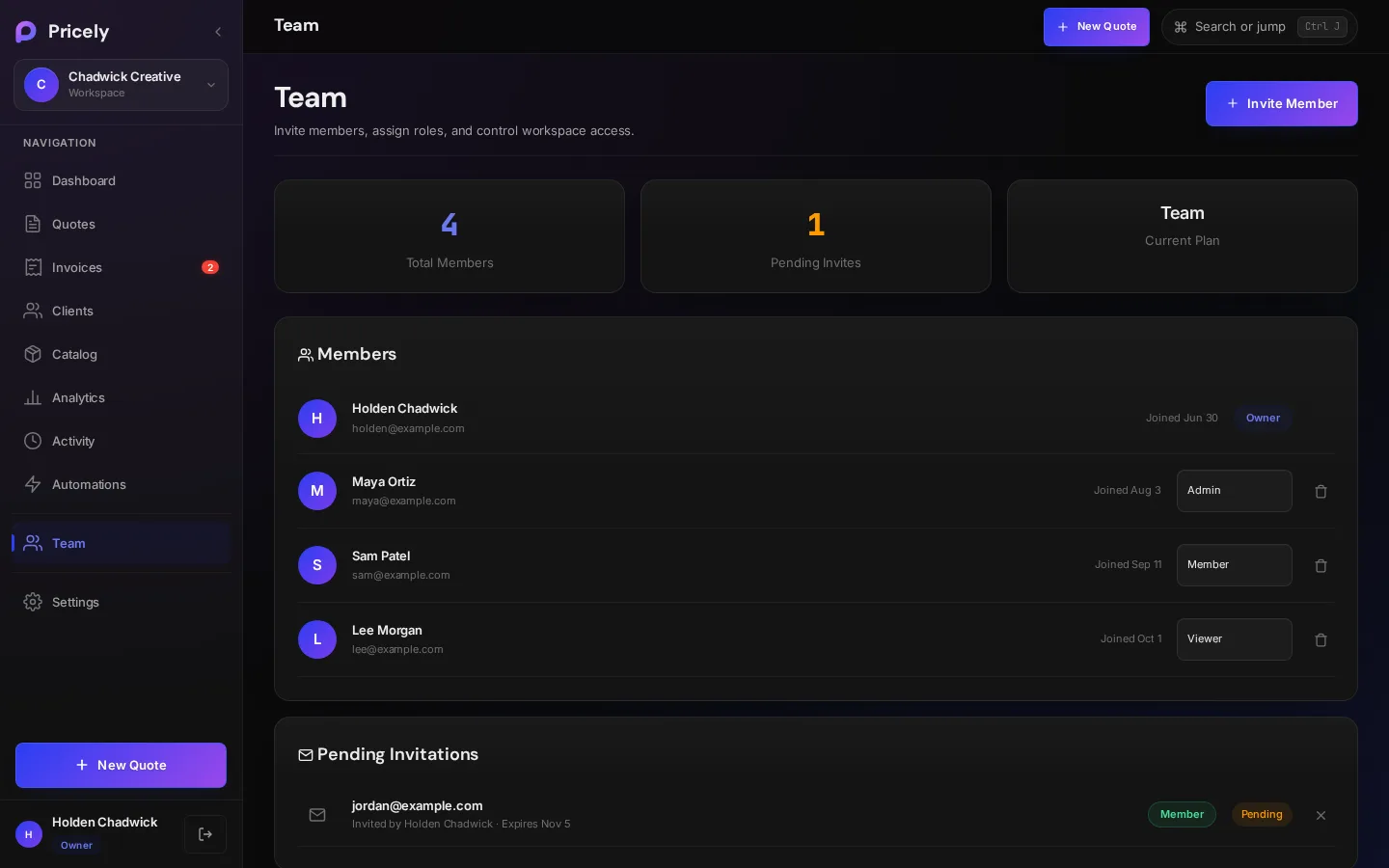Click the Pricely logo icon

(x=26, y=32)
